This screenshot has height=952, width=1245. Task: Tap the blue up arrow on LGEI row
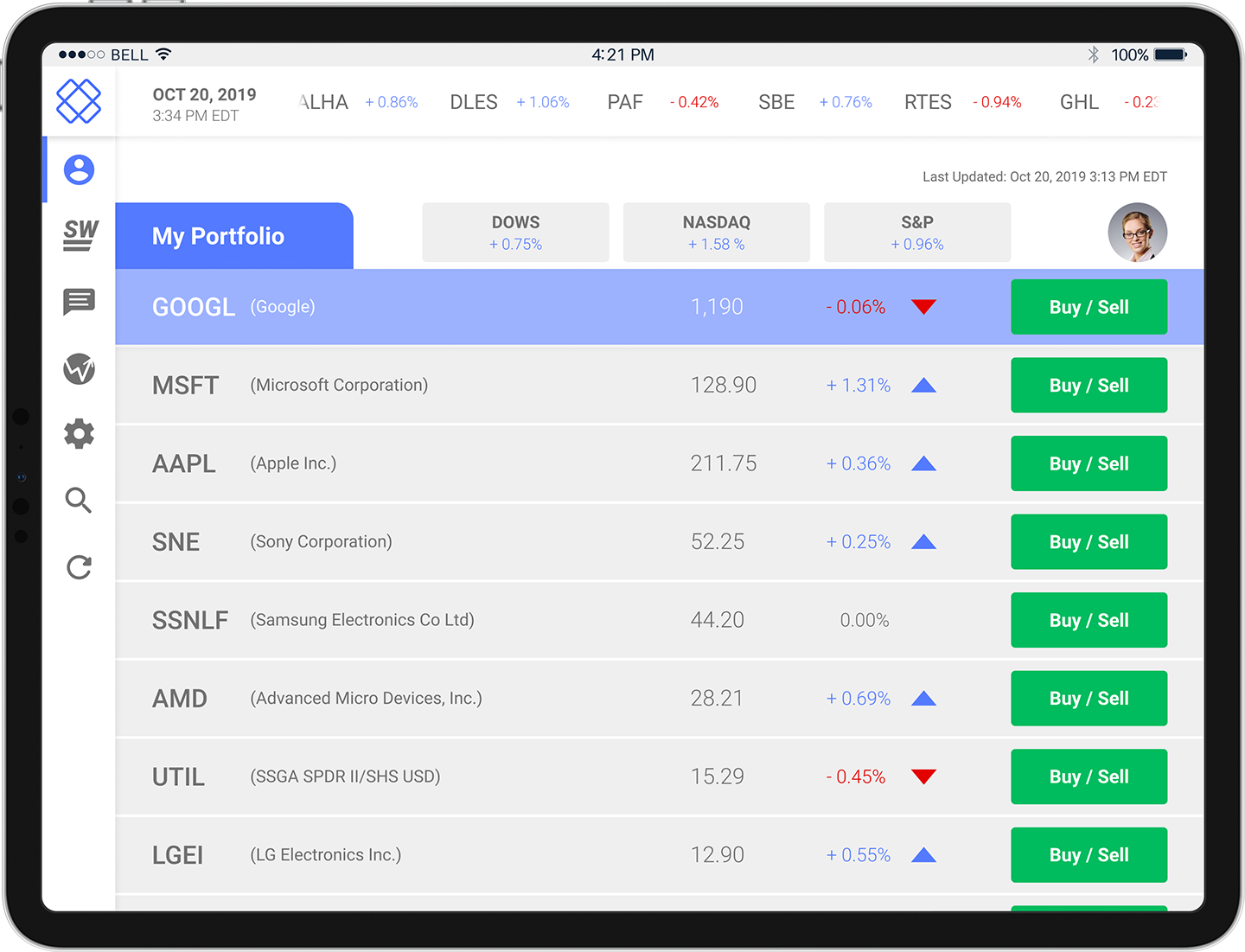point(923,855)
